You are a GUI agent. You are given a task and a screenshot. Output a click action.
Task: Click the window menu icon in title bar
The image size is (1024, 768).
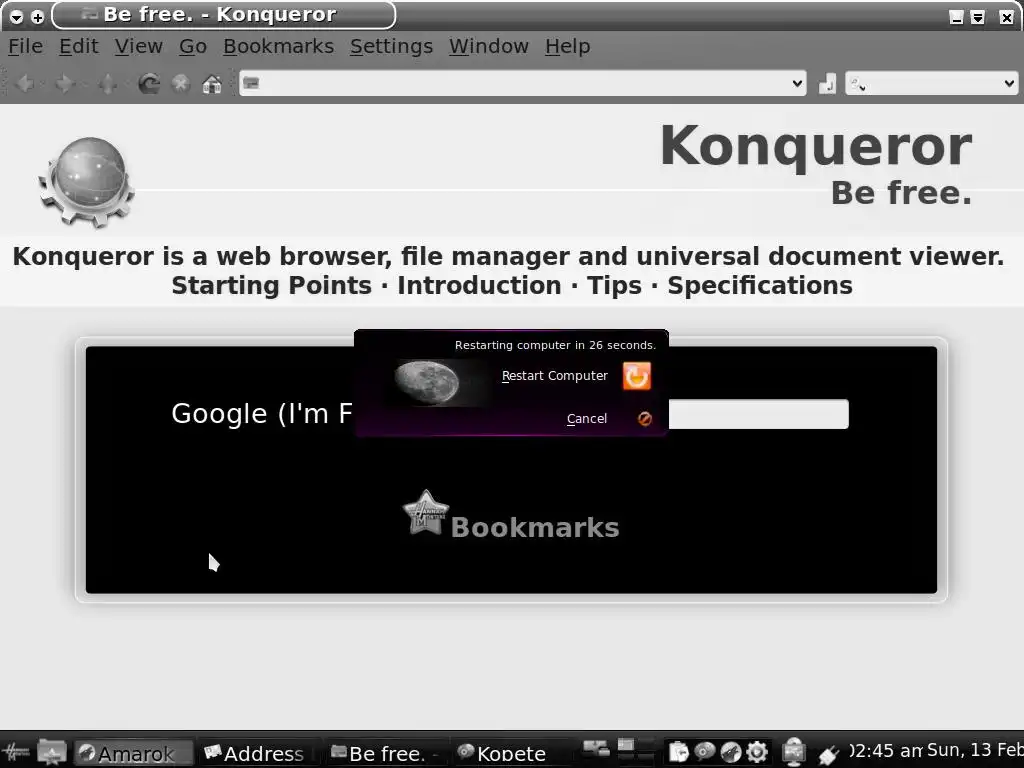point(17,17)
